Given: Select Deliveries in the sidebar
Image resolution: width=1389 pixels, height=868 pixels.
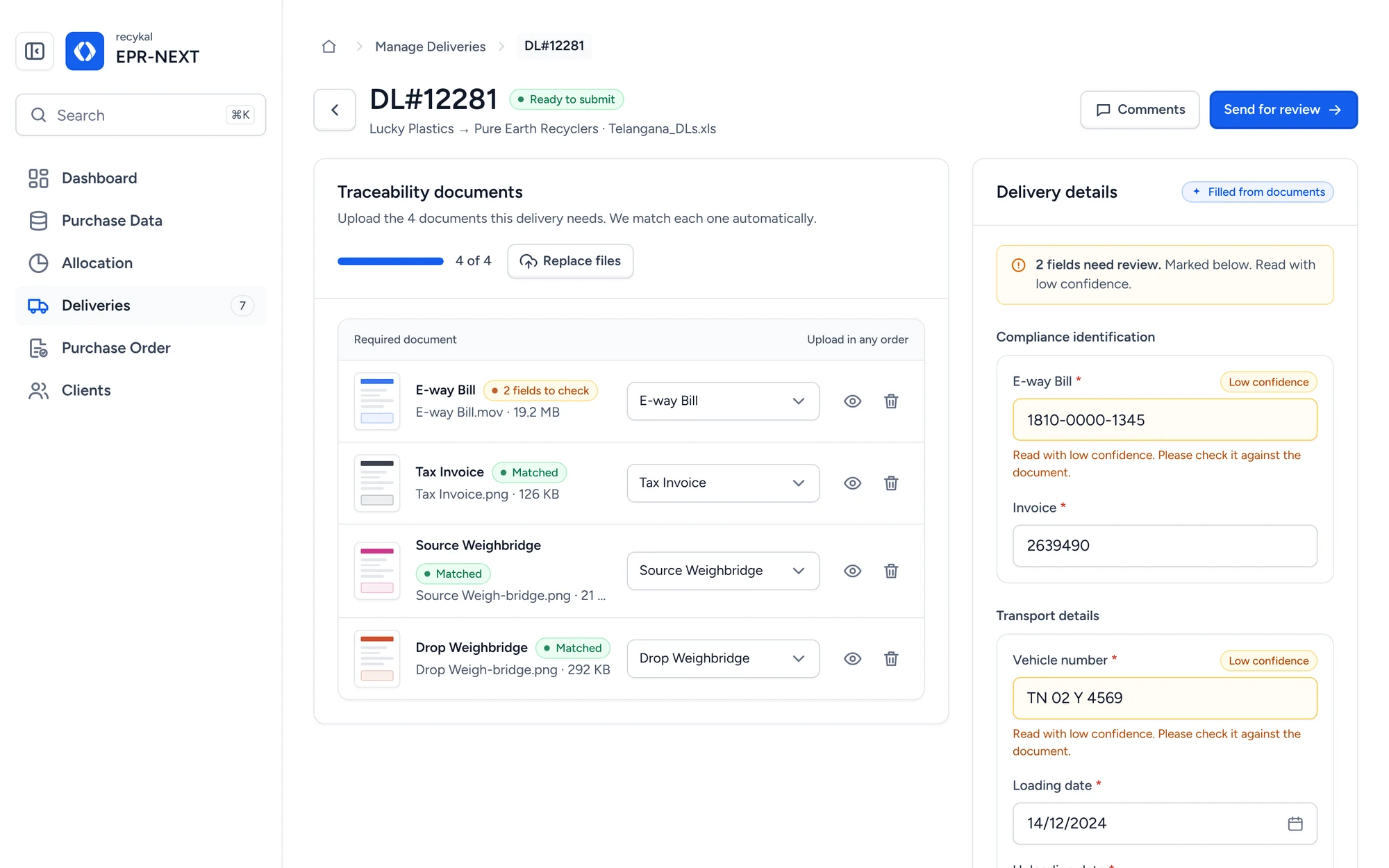Looking at the screenshot, I should [141, 306].
